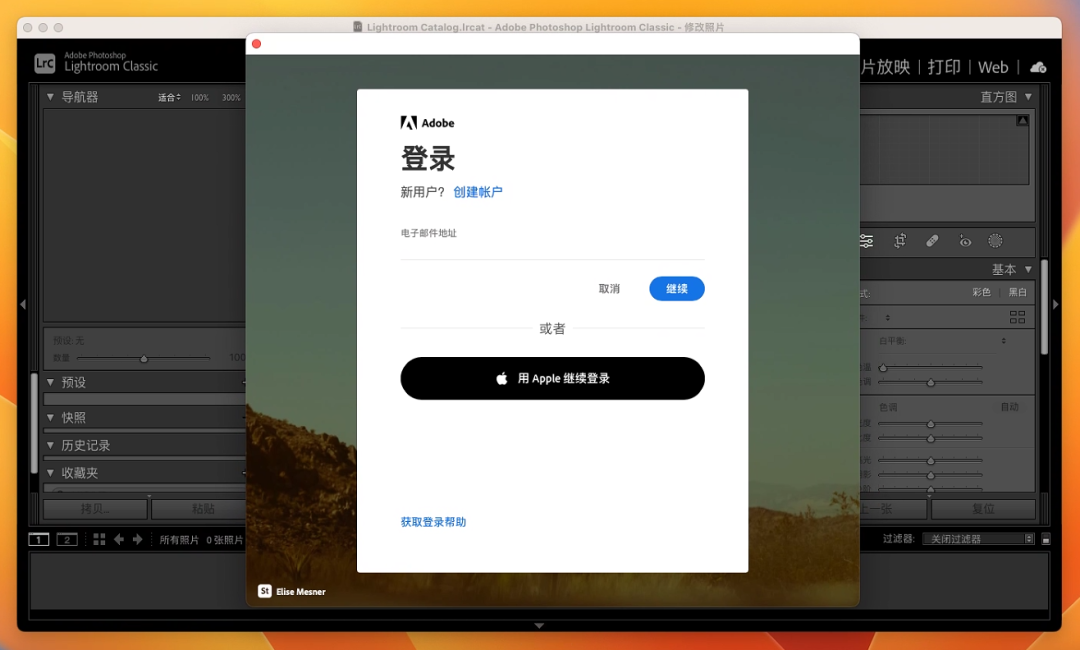This screenshot has width=1080, height=650.
Task: Click the right panel vertical scrollbar
Action: click(x=1044, y=307)
